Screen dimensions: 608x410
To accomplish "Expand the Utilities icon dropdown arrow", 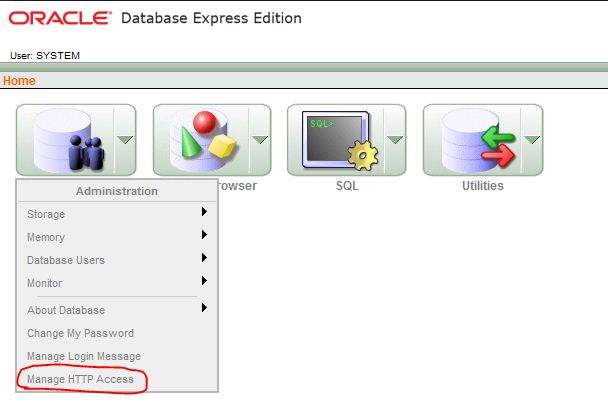I will [x=532, y=140].
